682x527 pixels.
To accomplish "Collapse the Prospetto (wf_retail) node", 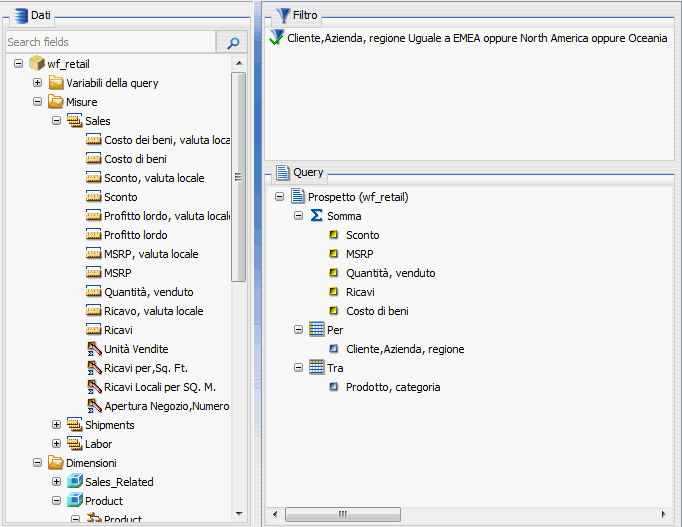I will point(279,197).
